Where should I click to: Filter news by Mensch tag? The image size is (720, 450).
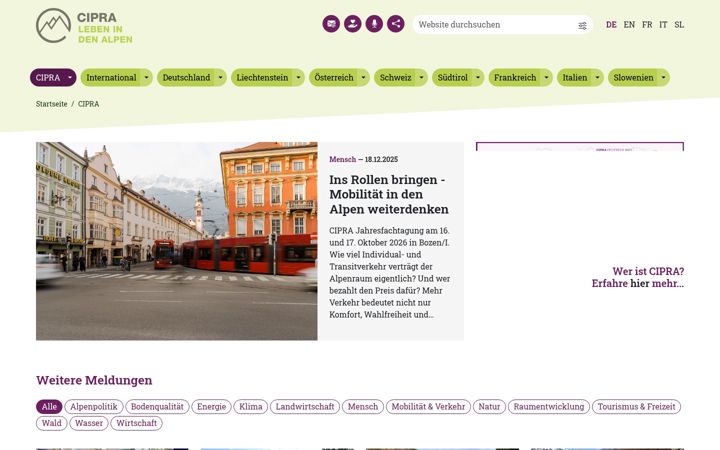tap(363, 406)
